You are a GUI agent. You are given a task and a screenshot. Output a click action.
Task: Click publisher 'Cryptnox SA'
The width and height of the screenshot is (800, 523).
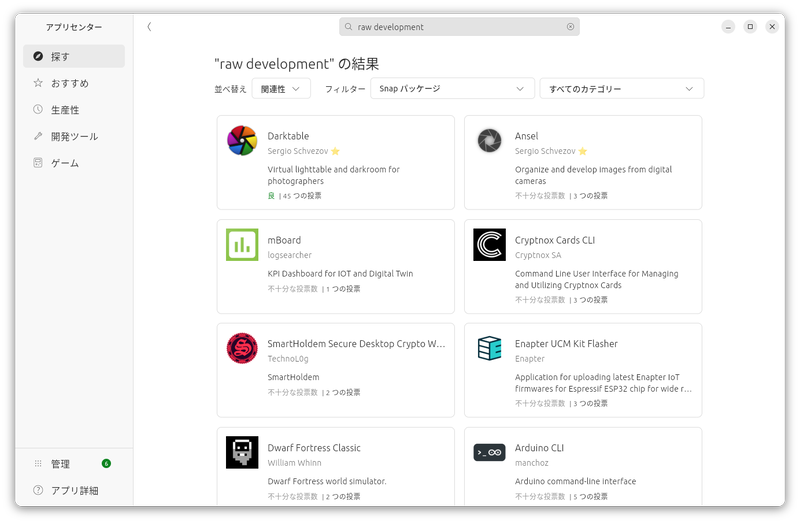tap(538, 255)
